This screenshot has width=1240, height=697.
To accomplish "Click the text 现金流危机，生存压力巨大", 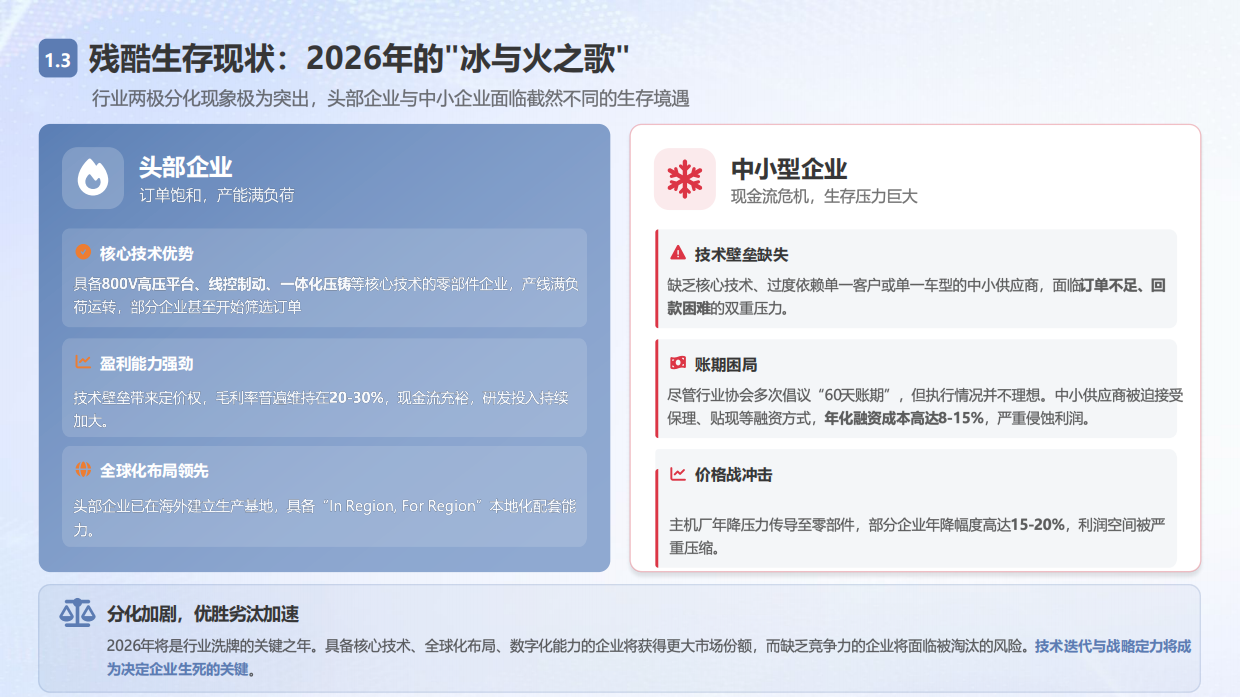I will point(824,196).
